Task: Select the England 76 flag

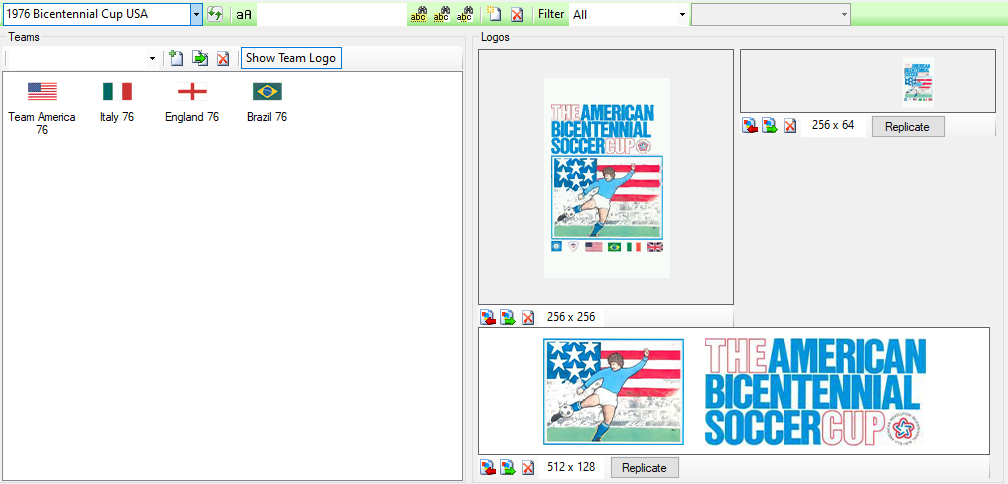Action: point(192,91)
